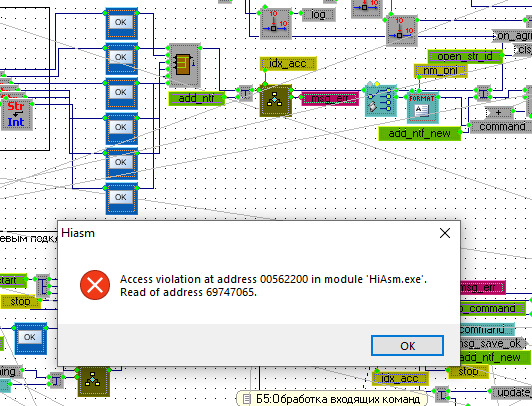This screenshot has width=532, height=406.
Task: Select the topmost OK button element in column
Action: coord(121,24)
